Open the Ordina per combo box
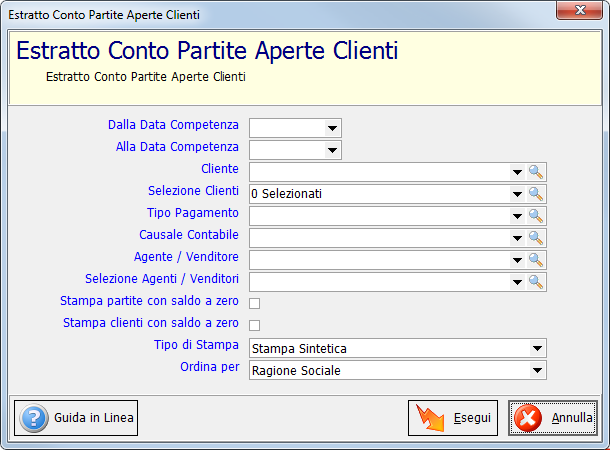Image resolution: width=610 pixels, height=450 pixels. point(537,370)
